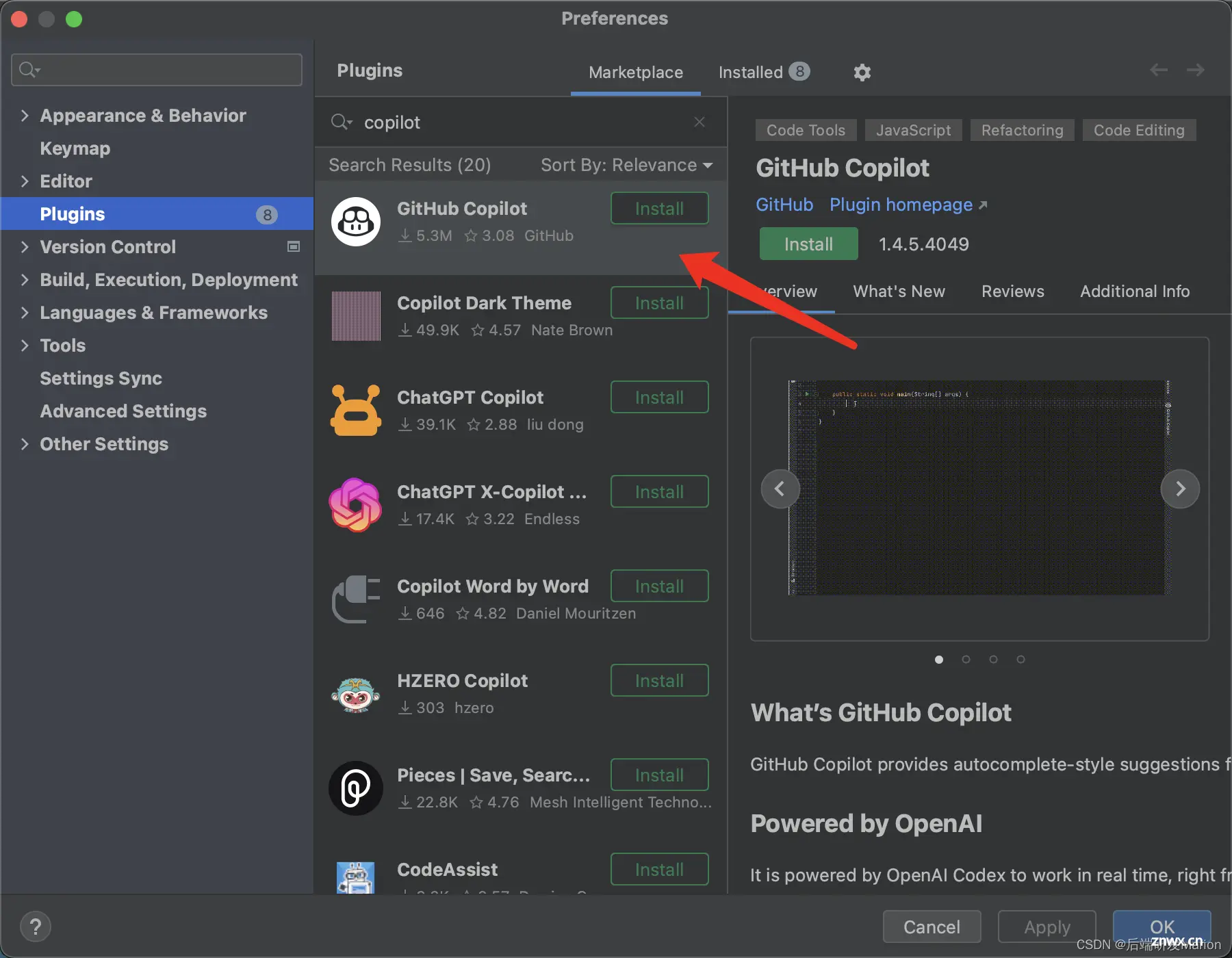Select Plugins in the settings sidebar
Screen dimensions: 1232x958
tap(157, 213)
